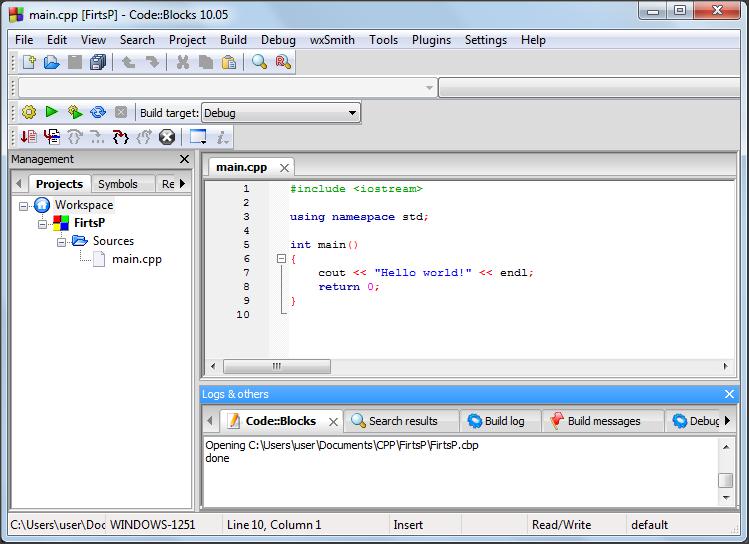Click the debugger Various info icon
749x544 pixels.
pyautogui.click(x=222, y=138)
